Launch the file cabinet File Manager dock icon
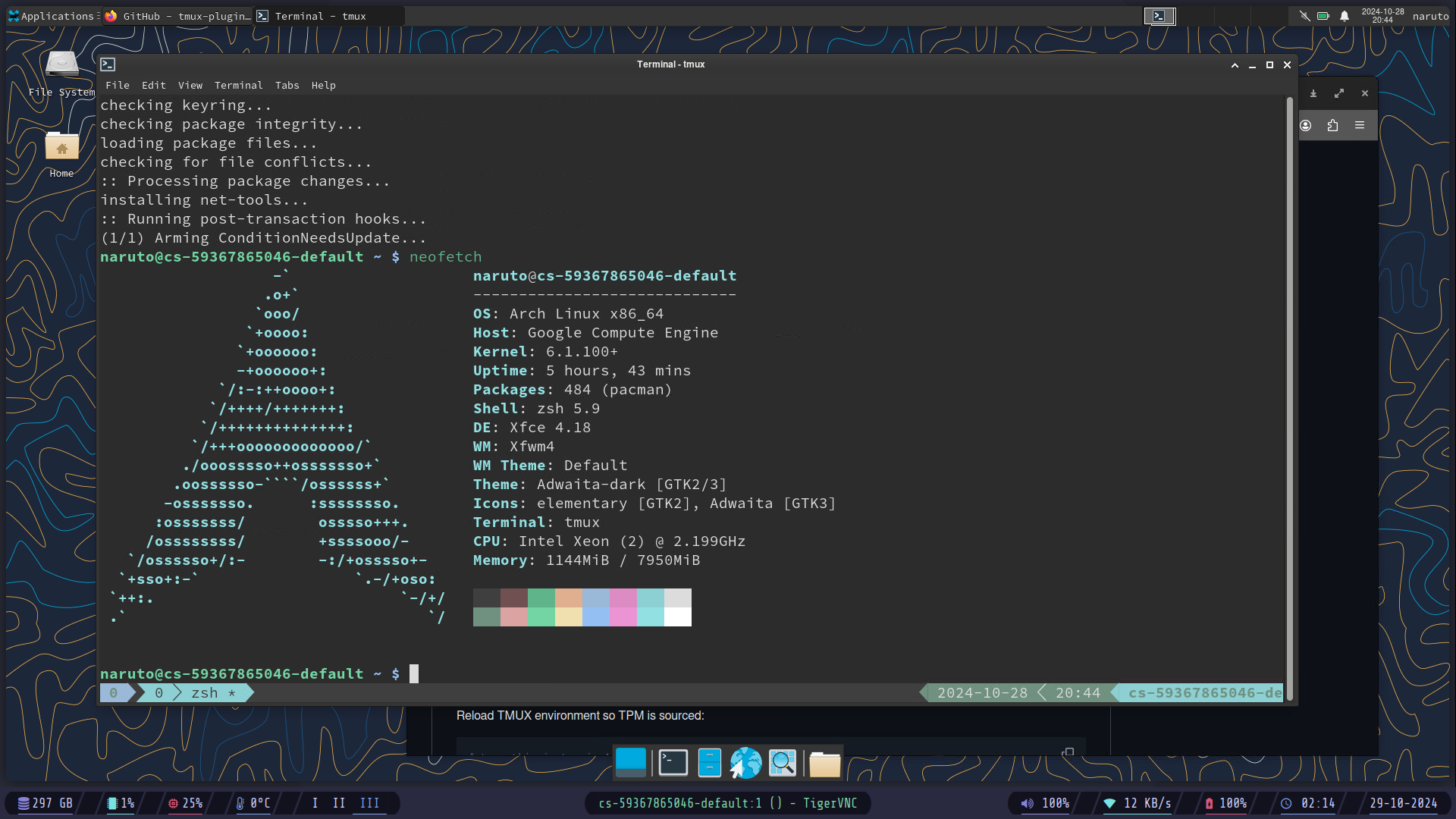The image size is (1456, 819). pos(709,763)
